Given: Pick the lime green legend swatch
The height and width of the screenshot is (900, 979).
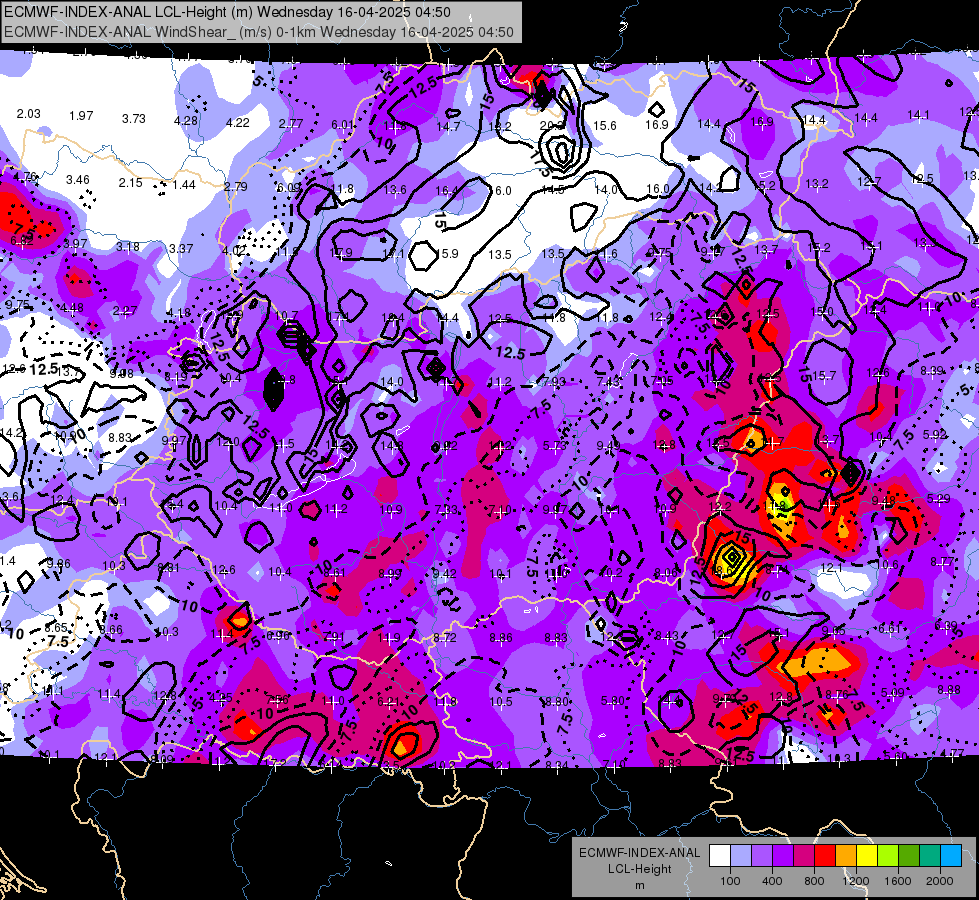Looking at the screenshot, I should coord(888,856).
